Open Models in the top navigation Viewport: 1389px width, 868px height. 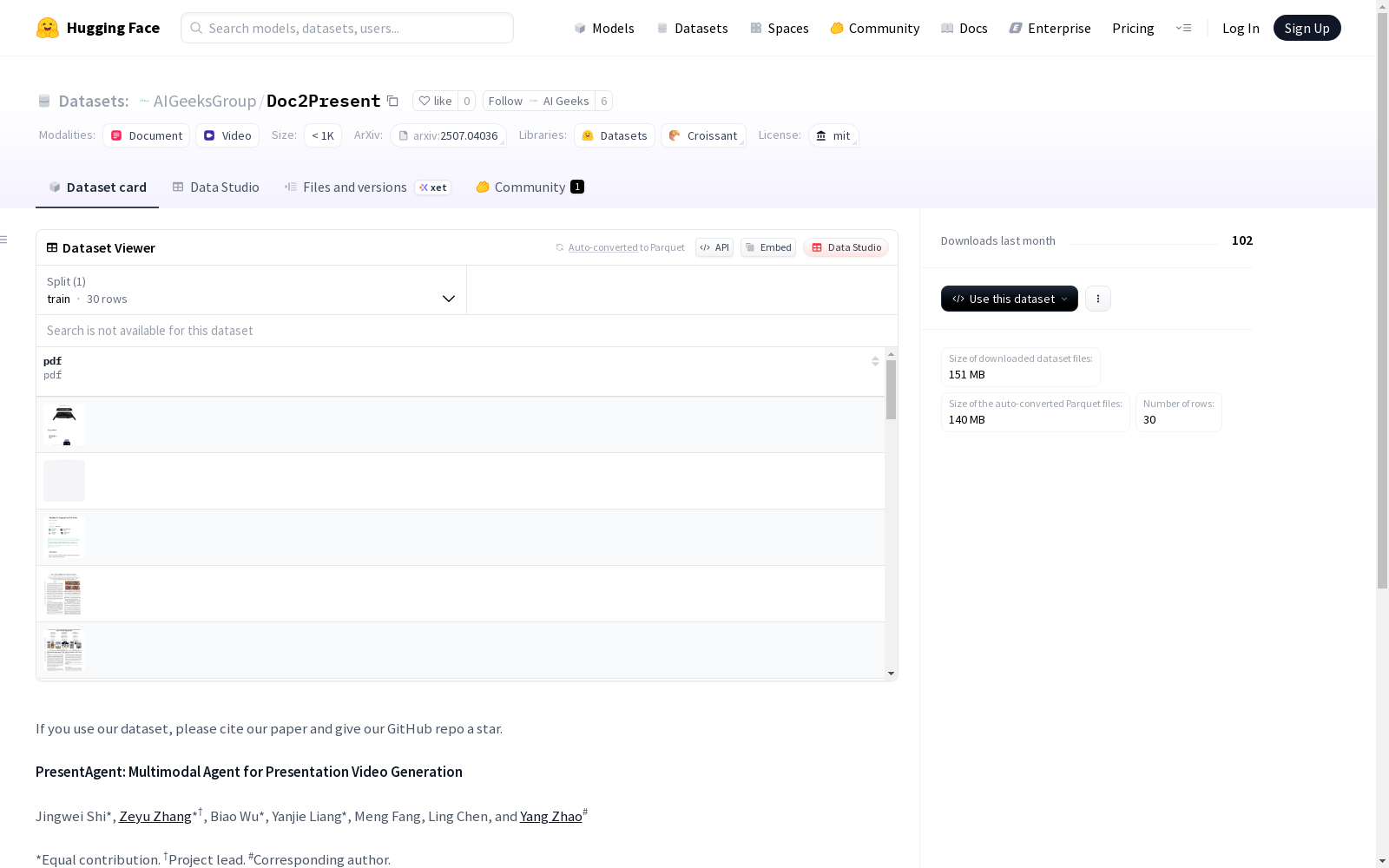point(604,28)
